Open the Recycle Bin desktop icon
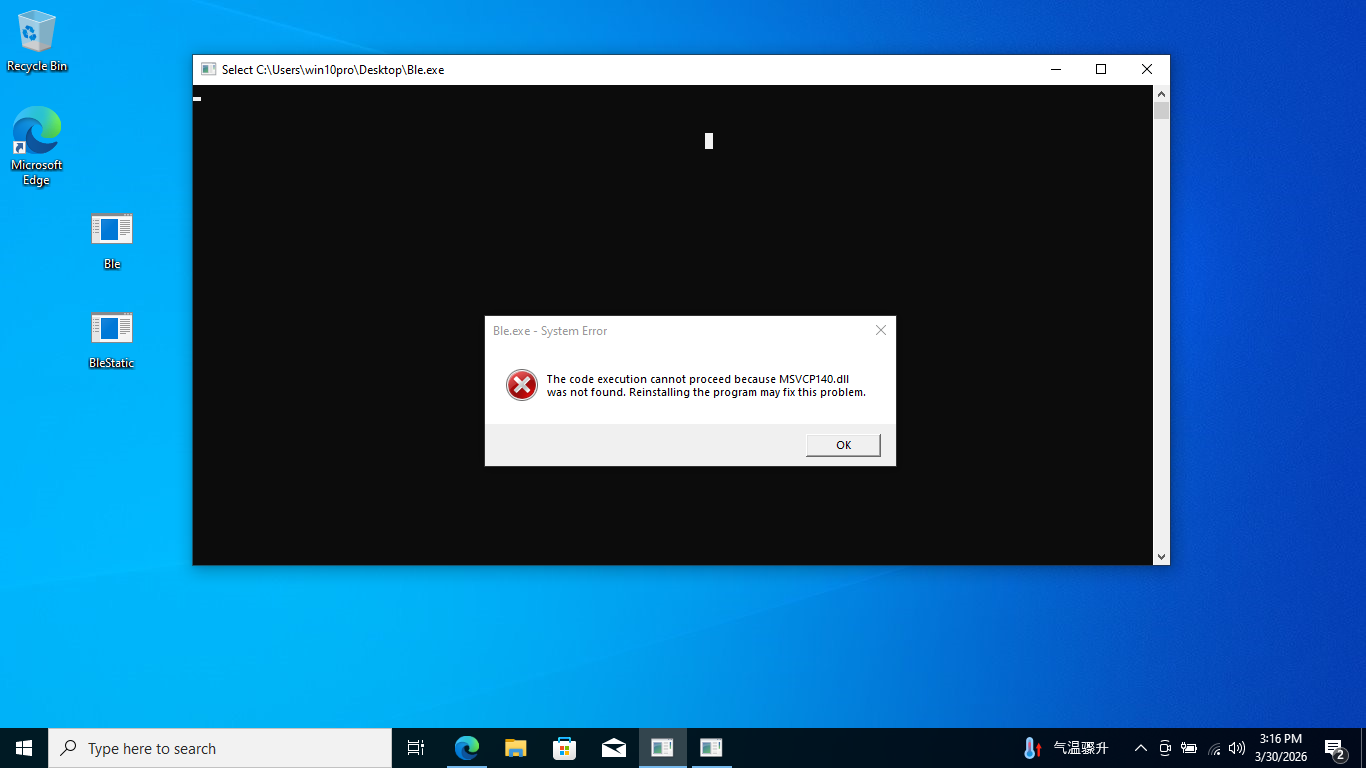This screenshot has width=1366, height=768. coord(37,42)
